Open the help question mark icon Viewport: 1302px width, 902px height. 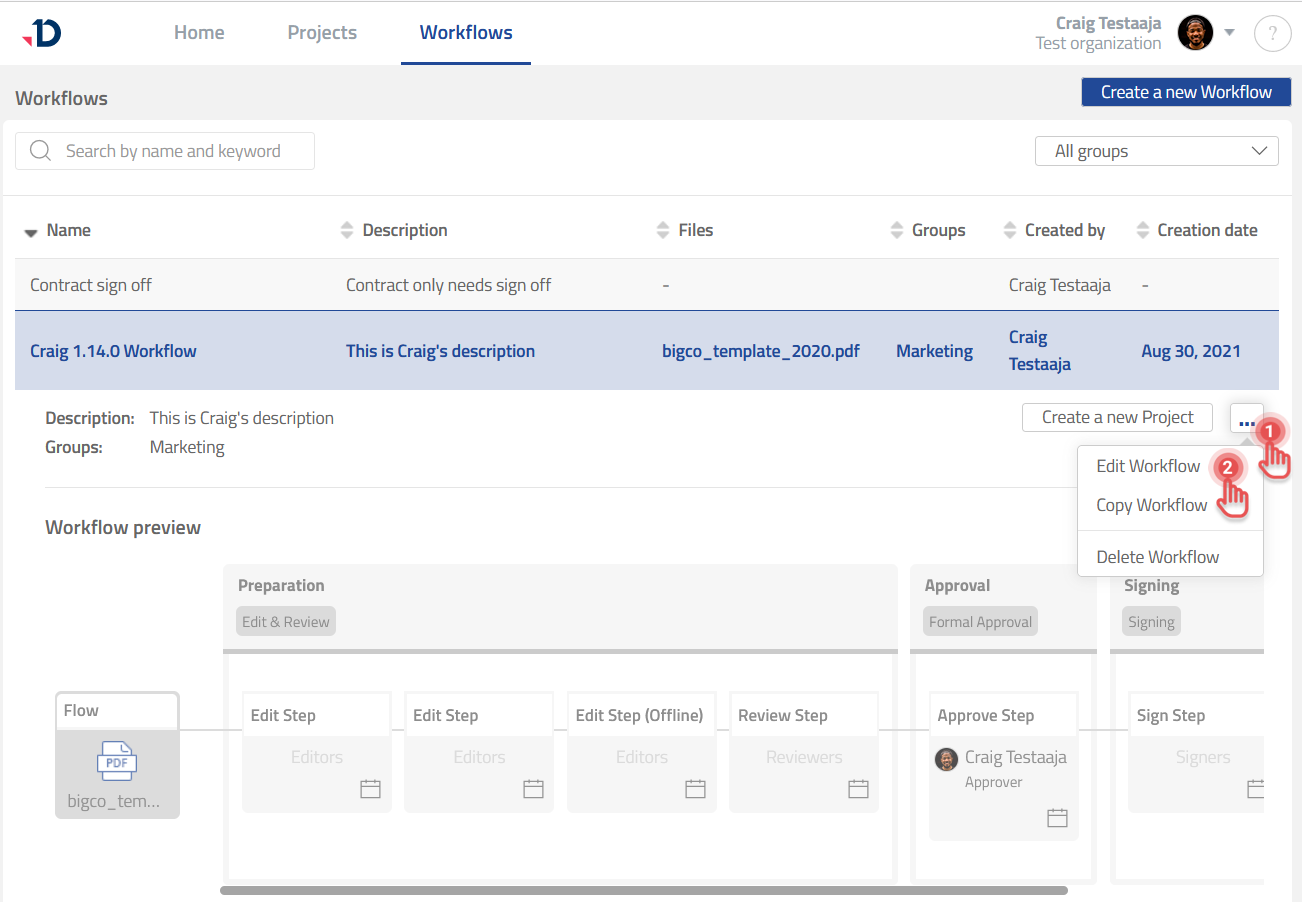(1272, 33)
